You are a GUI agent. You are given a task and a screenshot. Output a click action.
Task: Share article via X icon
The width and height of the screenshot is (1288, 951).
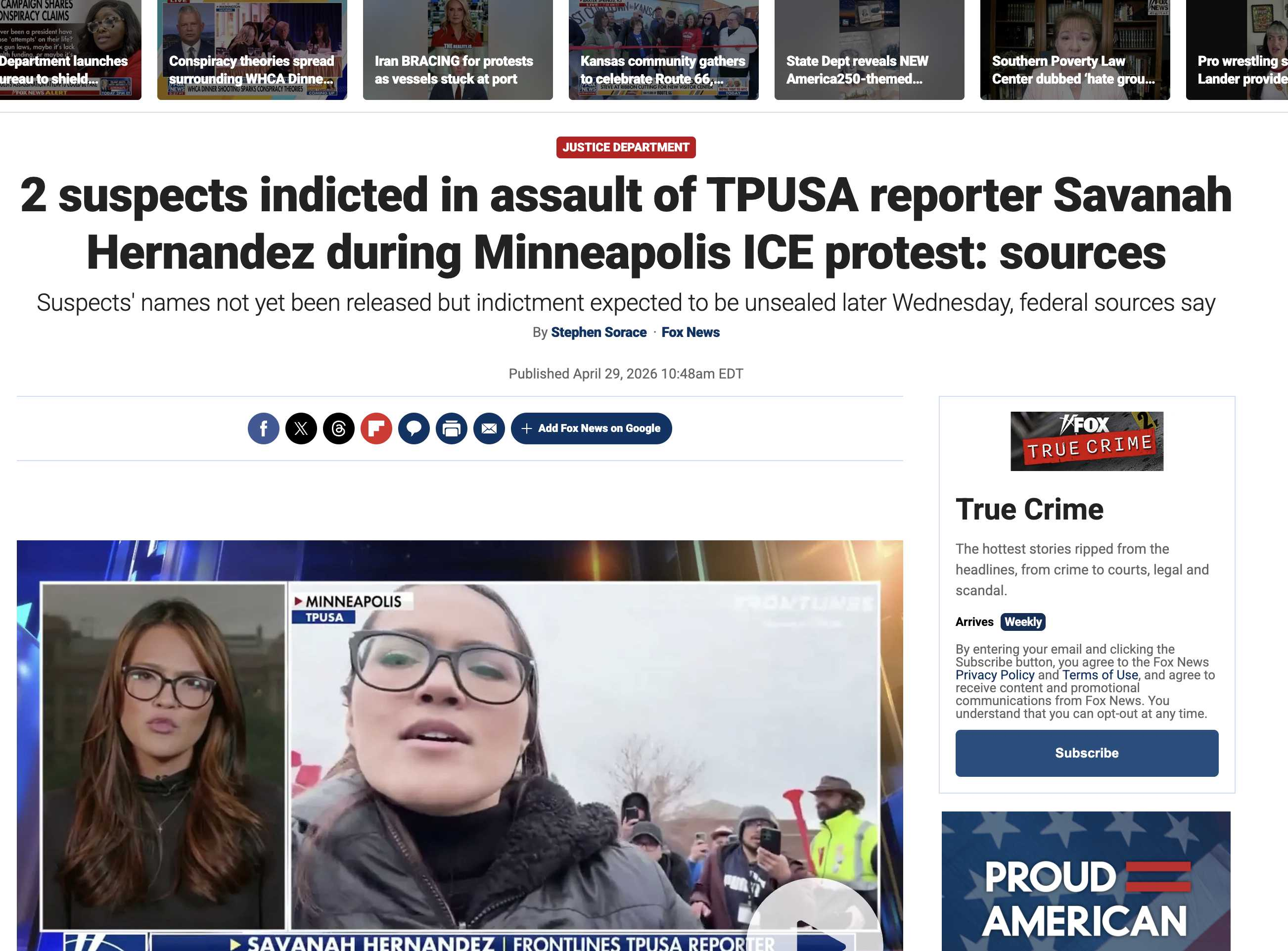[301, 428]
